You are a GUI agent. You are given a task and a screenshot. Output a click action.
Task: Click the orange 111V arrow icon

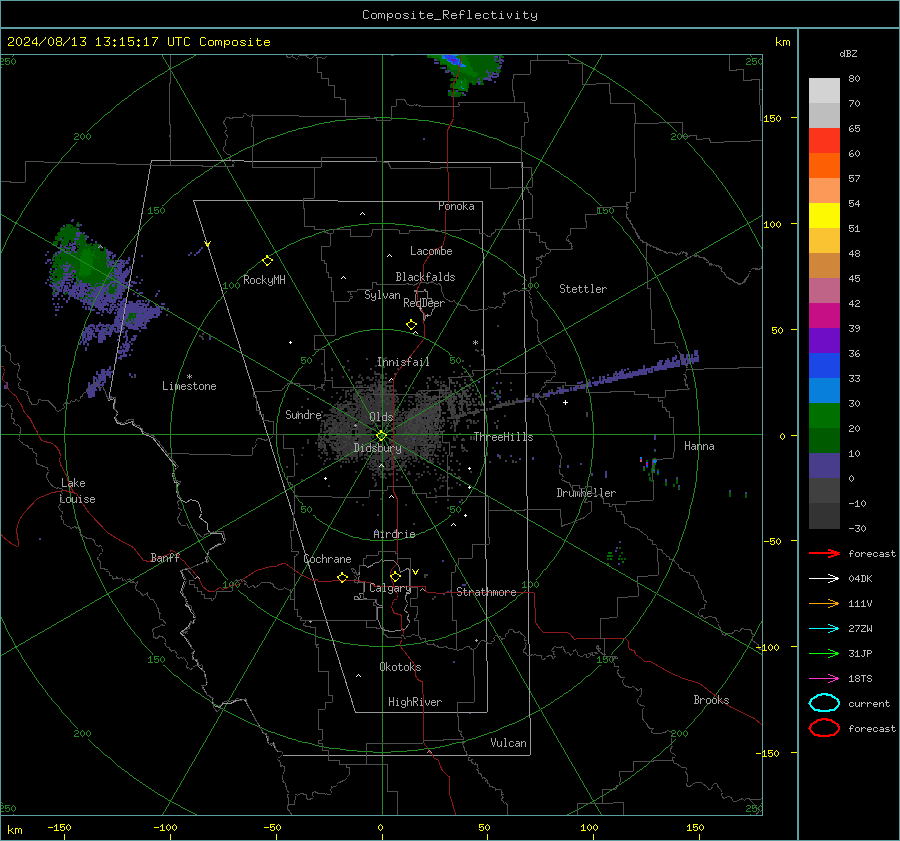[x=824, y=603]
